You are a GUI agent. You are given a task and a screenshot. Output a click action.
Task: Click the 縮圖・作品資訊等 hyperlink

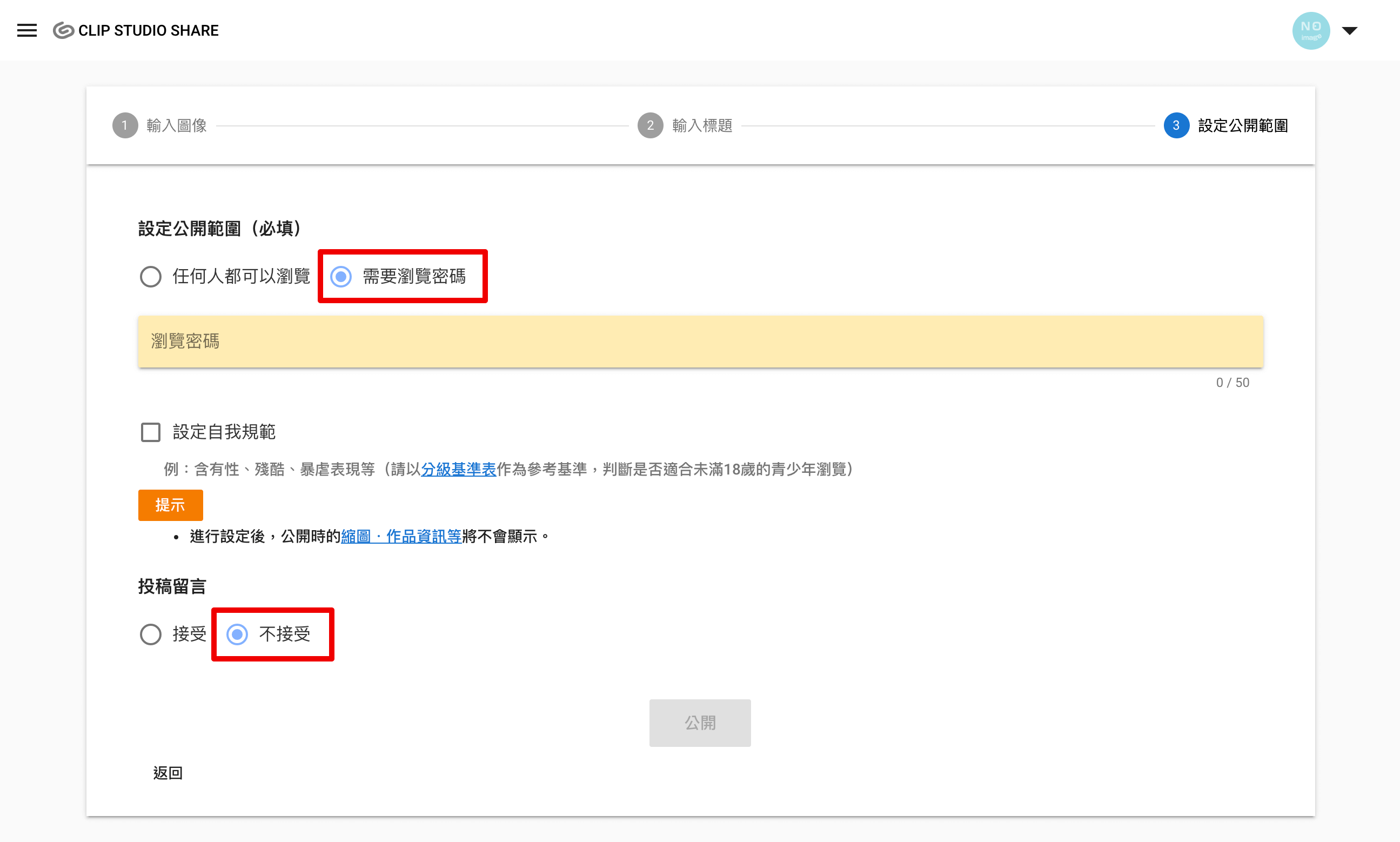[x=399, y=536]
